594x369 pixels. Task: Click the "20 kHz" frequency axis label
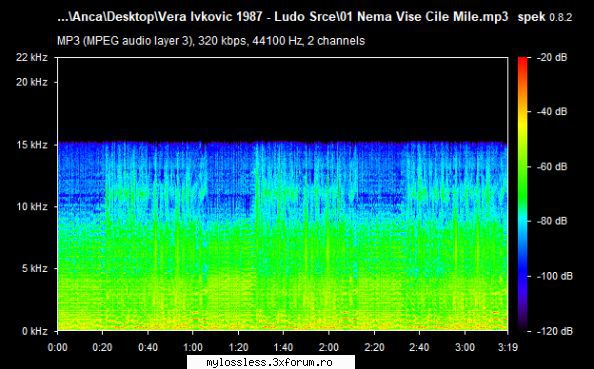click(31, 82)
